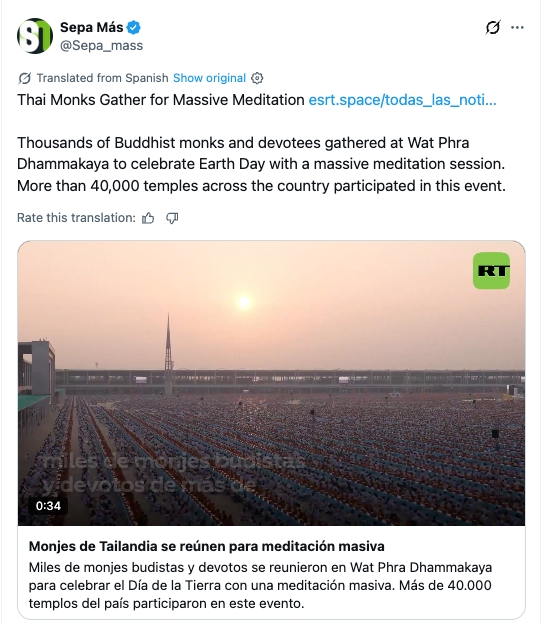The height and width of the screenshot is (624, 545).
Task: Rate translation with thumbs up
Action: [148, 218]
